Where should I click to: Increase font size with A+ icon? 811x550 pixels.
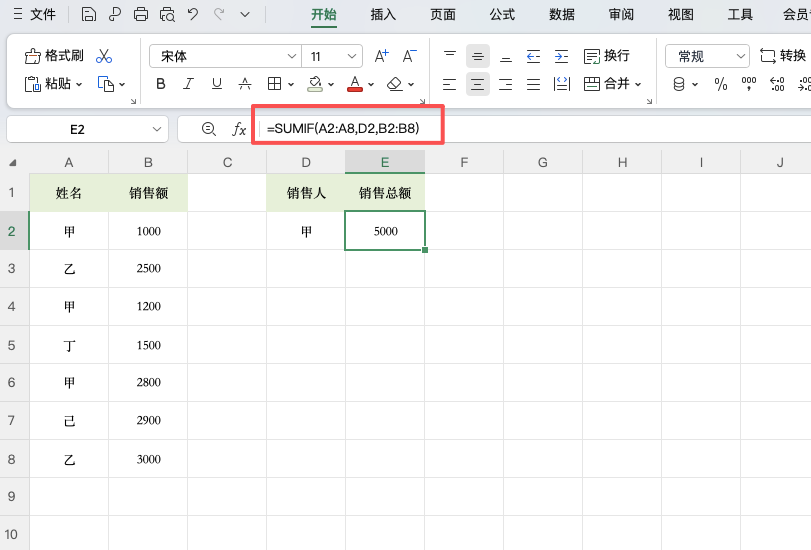click(x=381, y=56)
